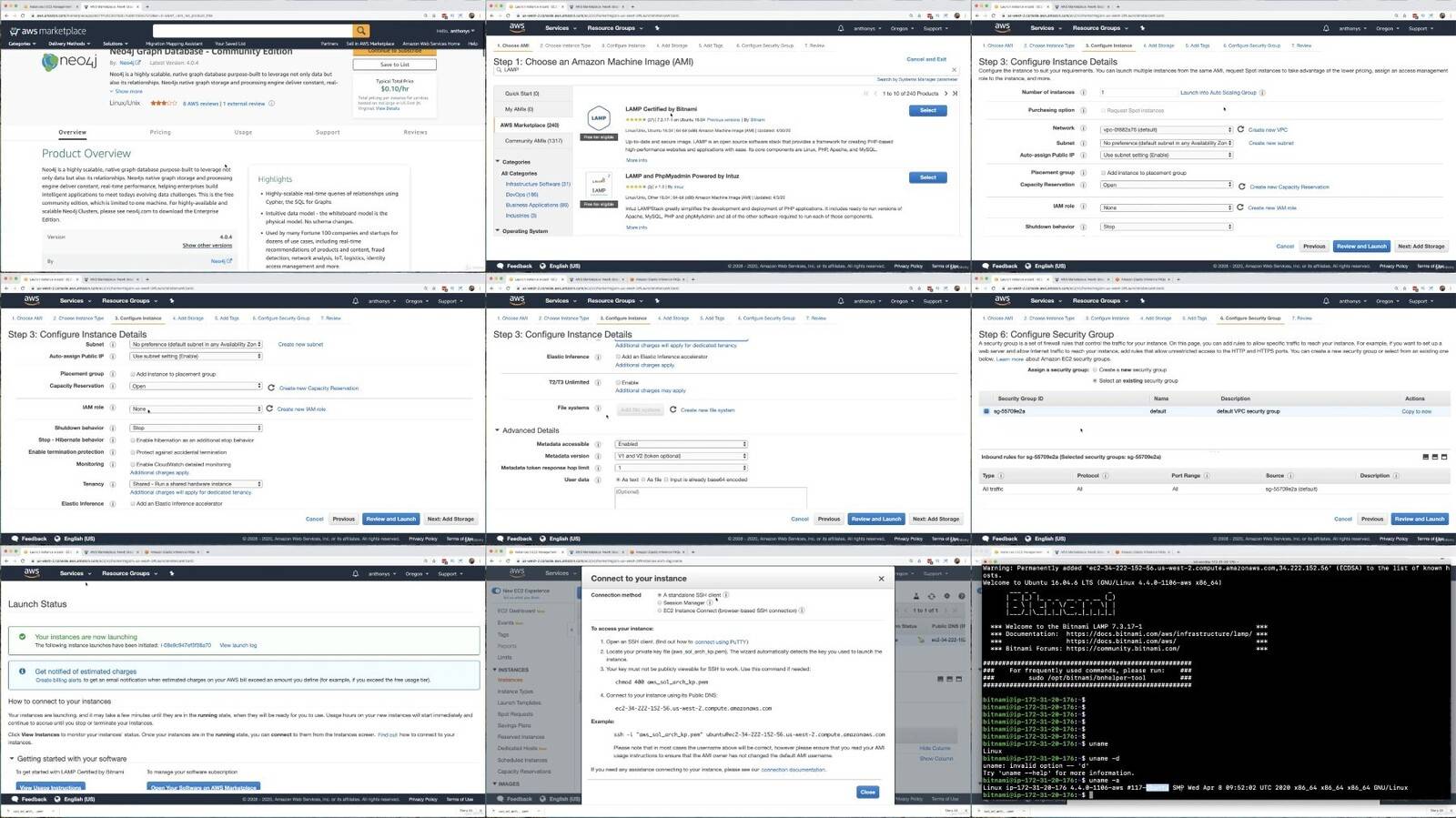Open the View launch log link

pos(238,645)
